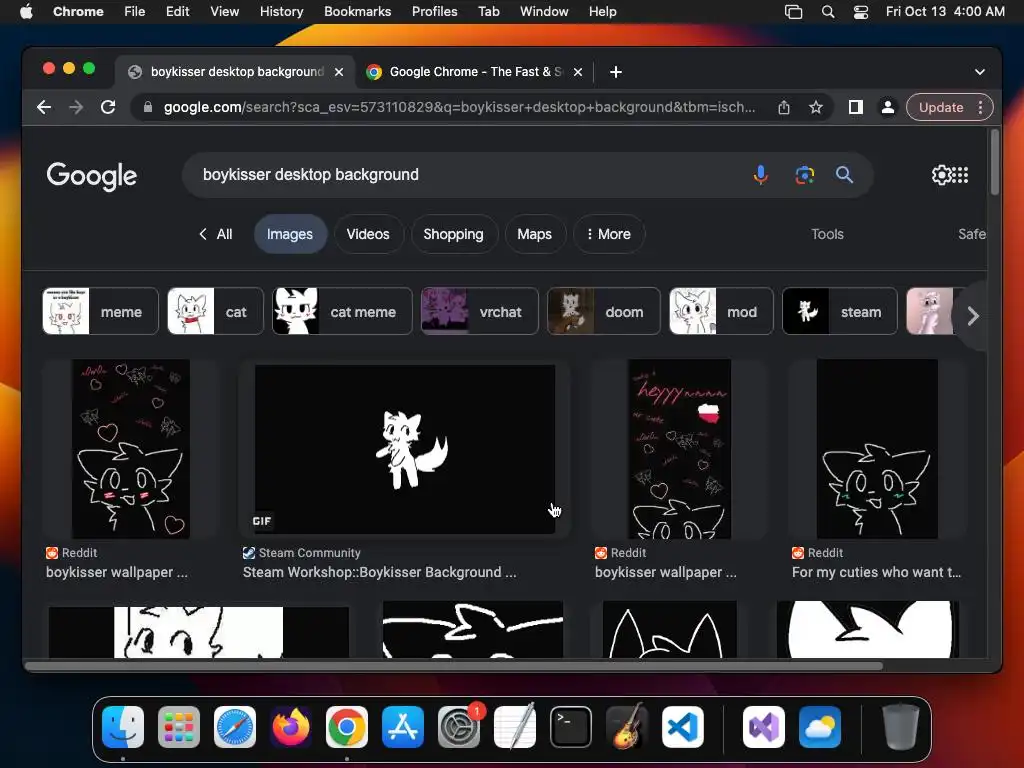Open the Profiles menu in menu bar
Screen dimensions: 1024x768
[x=434, y=12]
